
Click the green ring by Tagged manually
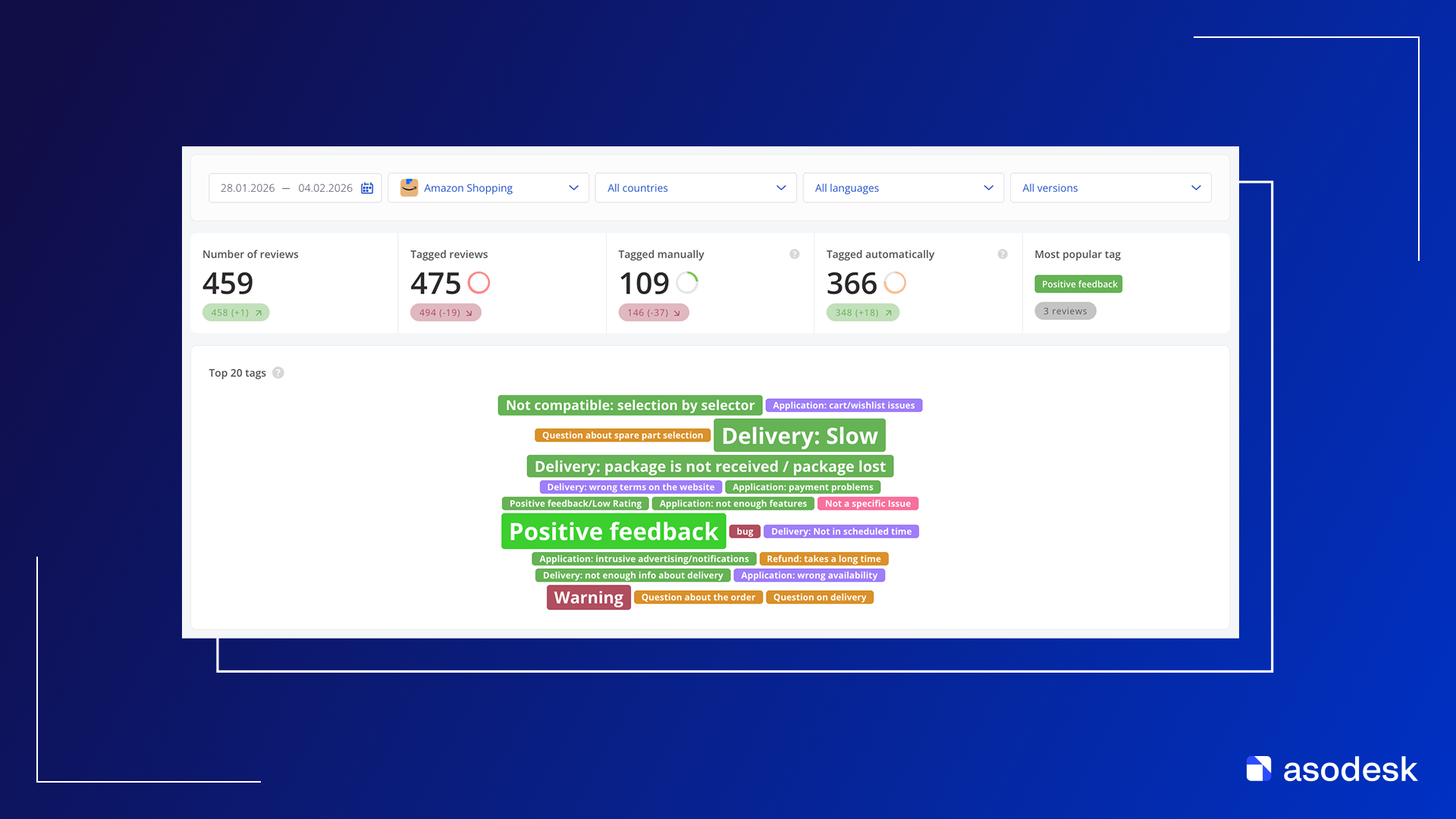point(687,283)
